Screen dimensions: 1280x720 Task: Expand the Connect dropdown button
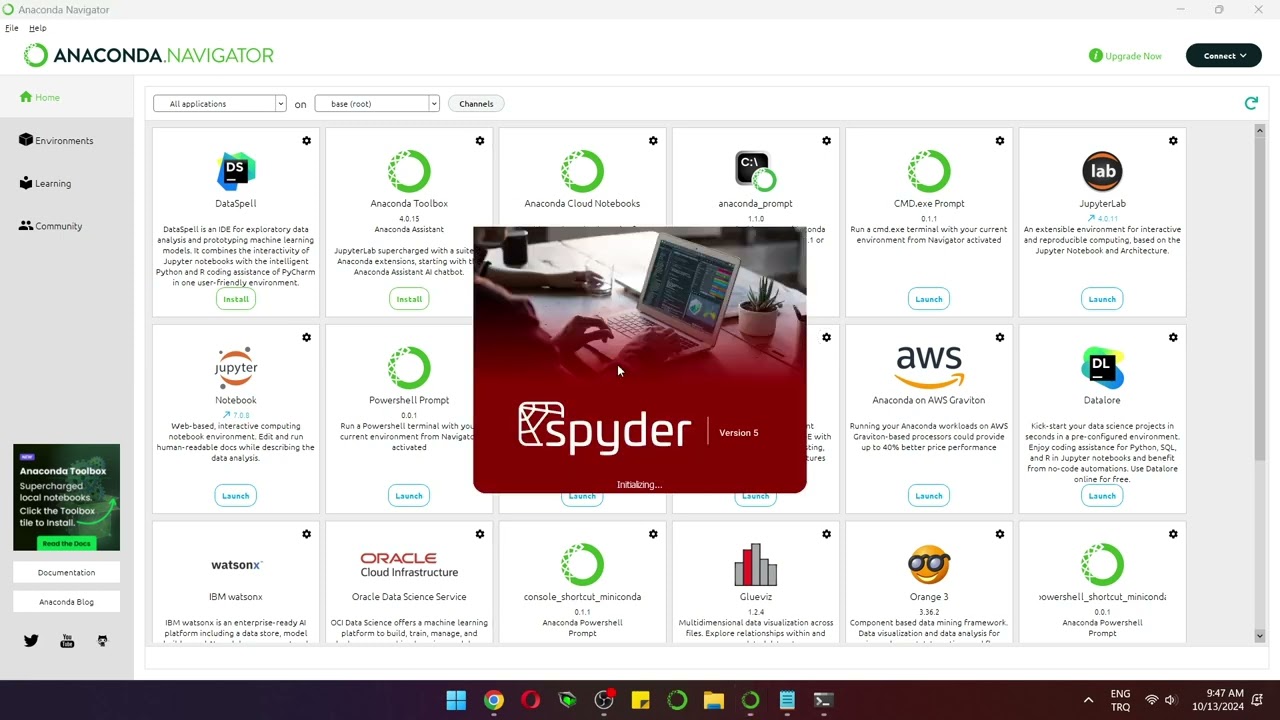click(1224, 56)
